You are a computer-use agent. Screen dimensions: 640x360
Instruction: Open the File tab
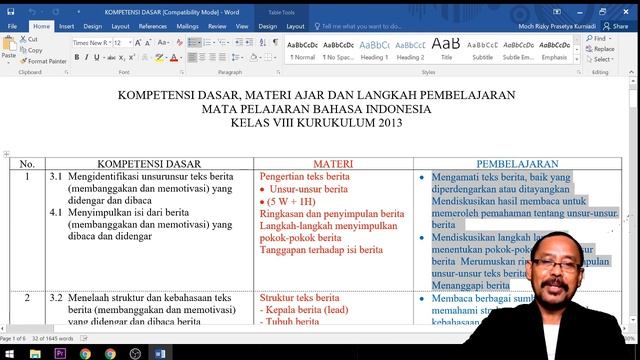tap(12, 26)
